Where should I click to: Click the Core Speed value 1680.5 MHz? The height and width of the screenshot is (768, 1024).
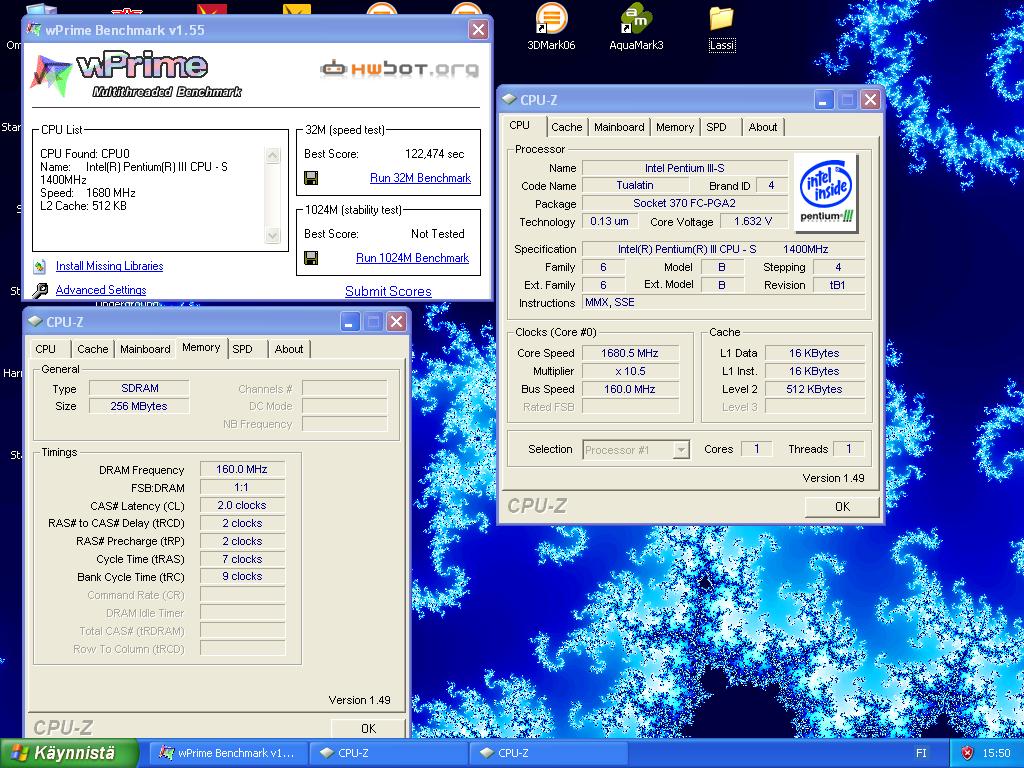point(630,353)
